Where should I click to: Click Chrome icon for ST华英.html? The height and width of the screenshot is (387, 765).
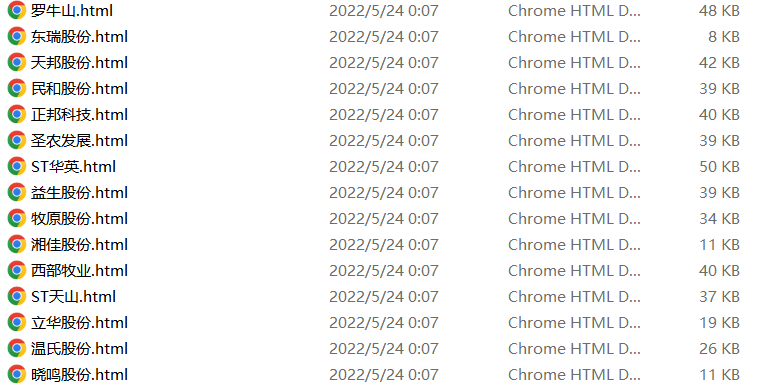point(17,166)
